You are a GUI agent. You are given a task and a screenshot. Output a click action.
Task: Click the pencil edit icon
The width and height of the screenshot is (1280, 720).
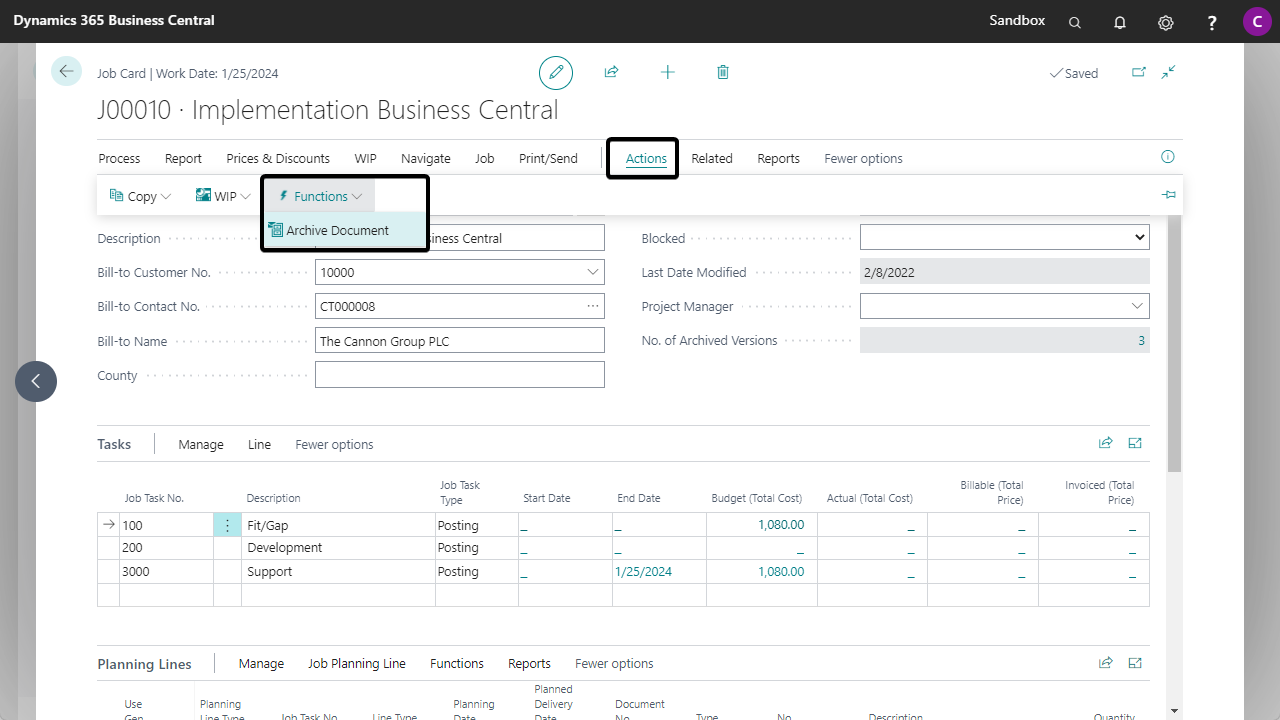pos(556,73)
